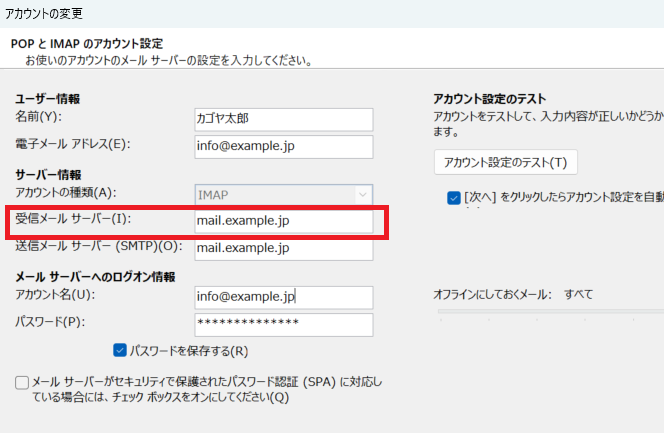Click the パスワード(P) password field

(x=284, y=324)
